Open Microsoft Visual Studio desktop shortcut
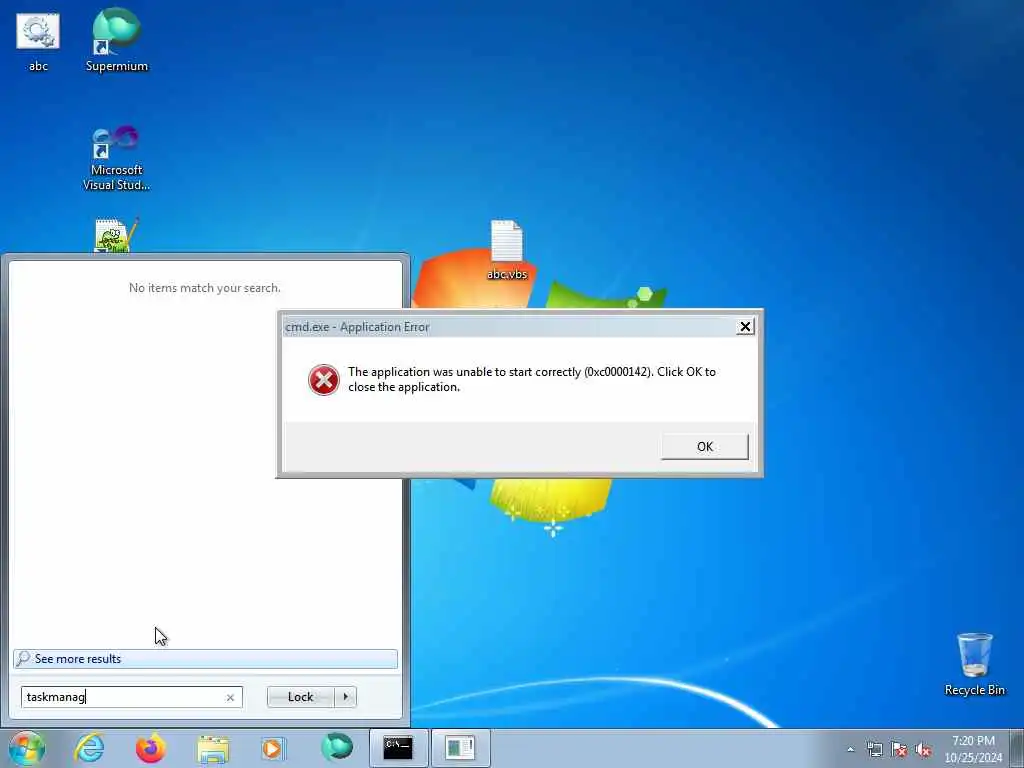Screen dimensions: 1024x768 point(116,158)
